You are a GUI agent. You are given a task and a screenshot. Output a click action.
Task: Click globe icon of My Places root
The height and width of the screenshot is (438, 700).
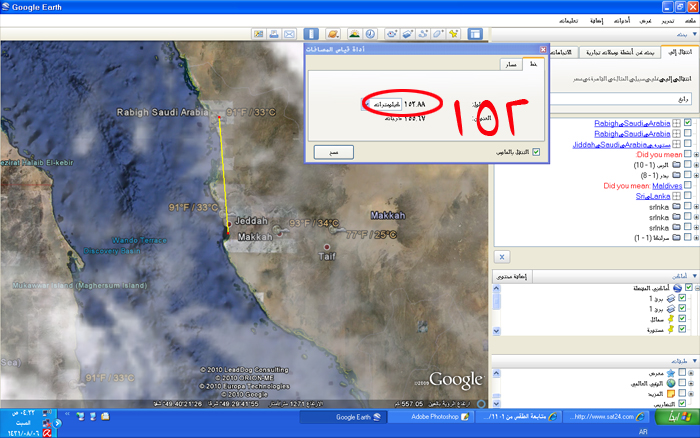[678, 288]
